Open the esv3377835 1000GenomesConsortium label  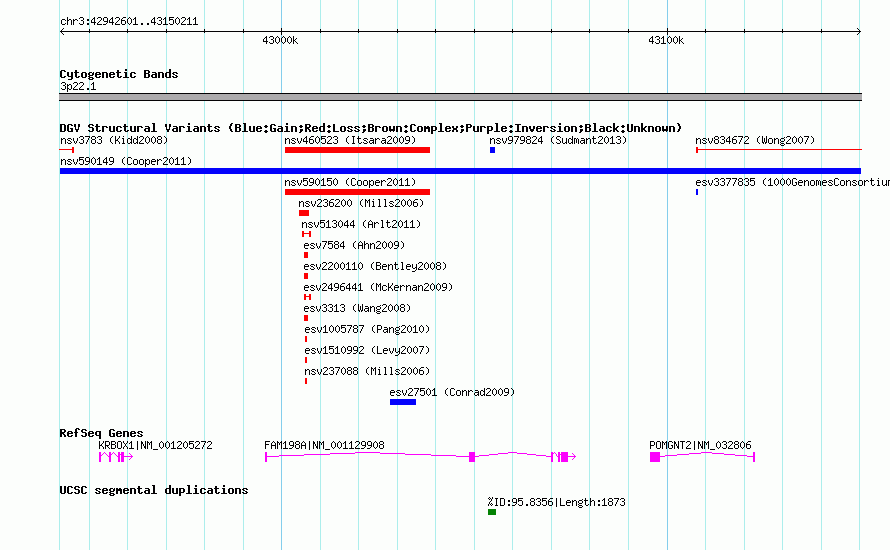point(792,182)
